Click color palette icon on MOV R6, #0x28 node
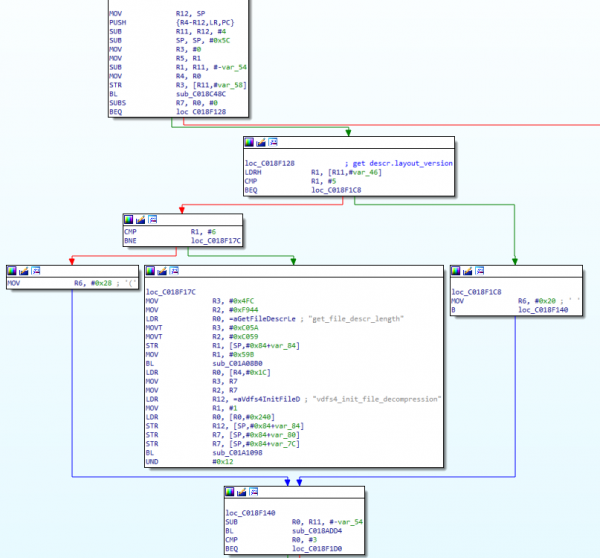 (12, 270)
